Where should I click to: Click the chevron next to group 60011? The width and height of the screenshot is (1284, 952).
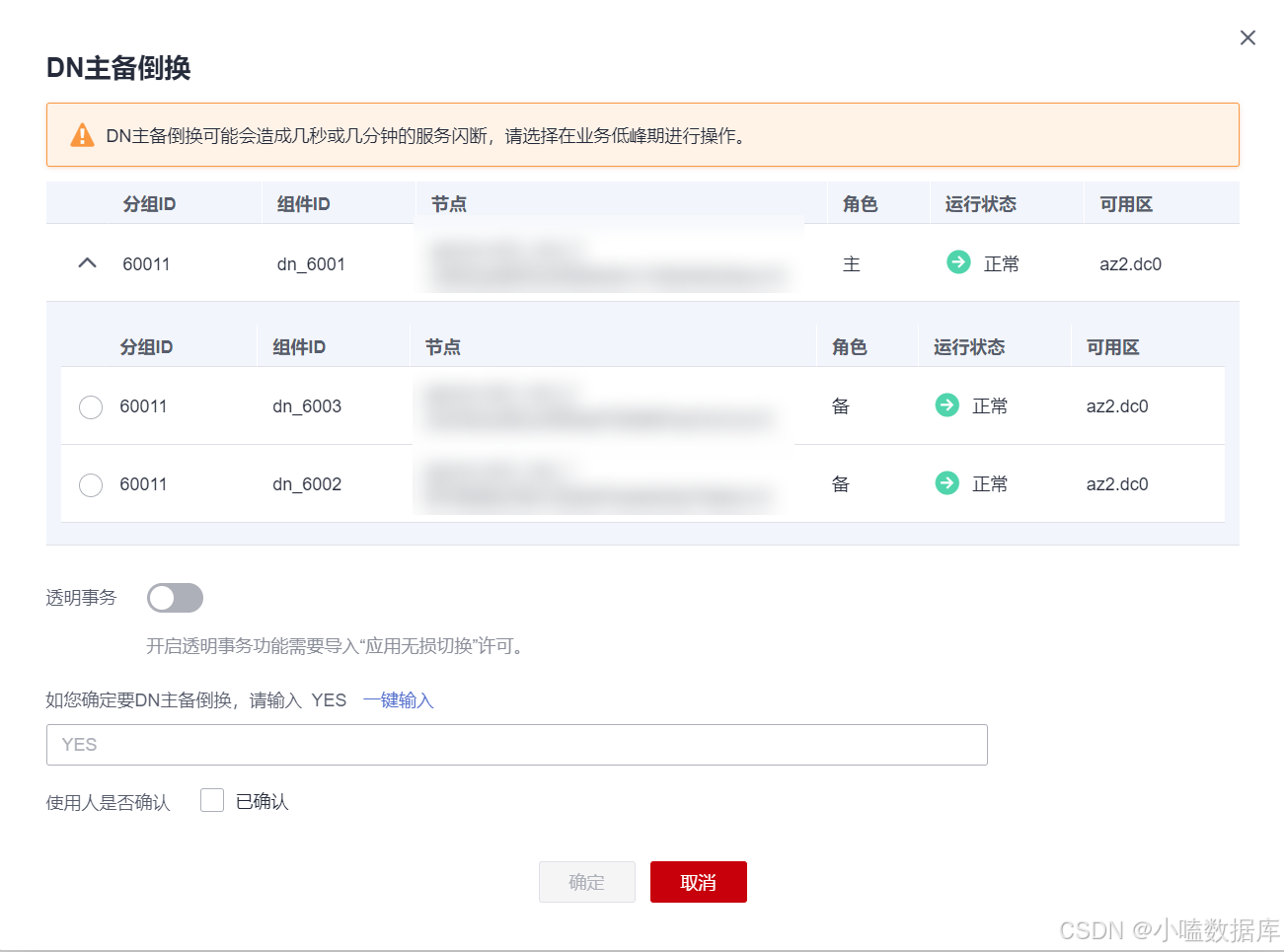(86, 262)
